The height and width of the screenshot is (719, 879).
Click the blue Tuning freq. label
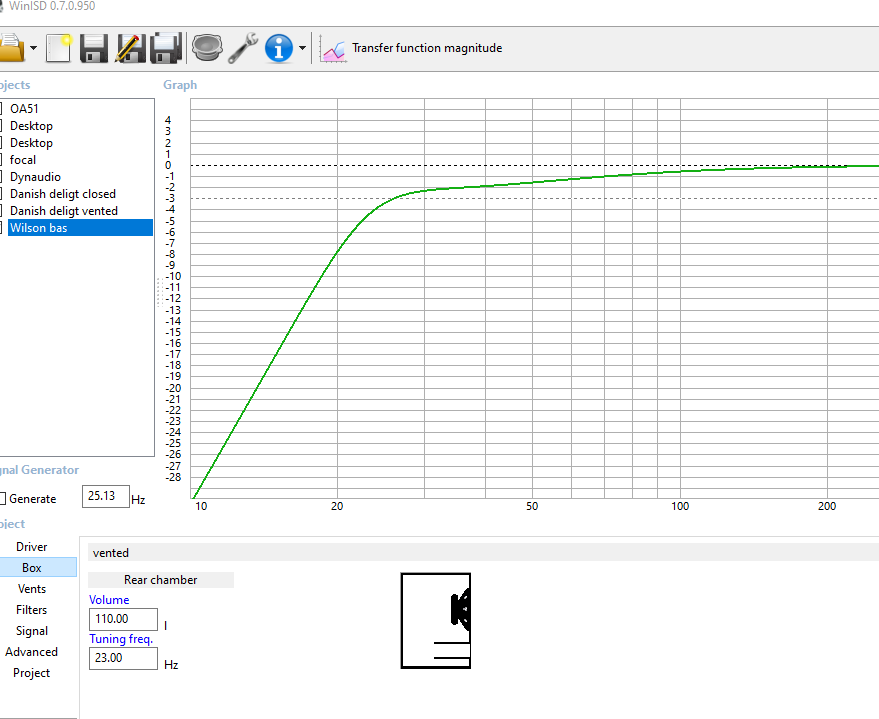pyautogui.click(x=121, y=639)
